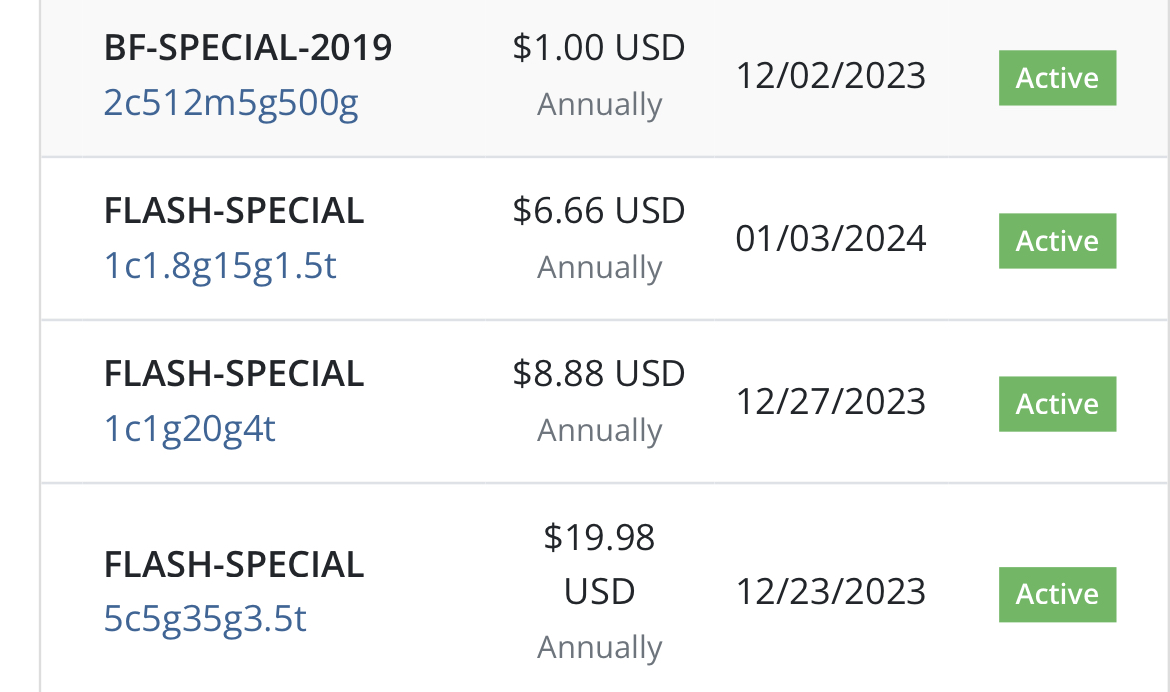This screenshot has height=692, width=1170.
Task: Select the $1.00 USD price
Action: (598, 48)
